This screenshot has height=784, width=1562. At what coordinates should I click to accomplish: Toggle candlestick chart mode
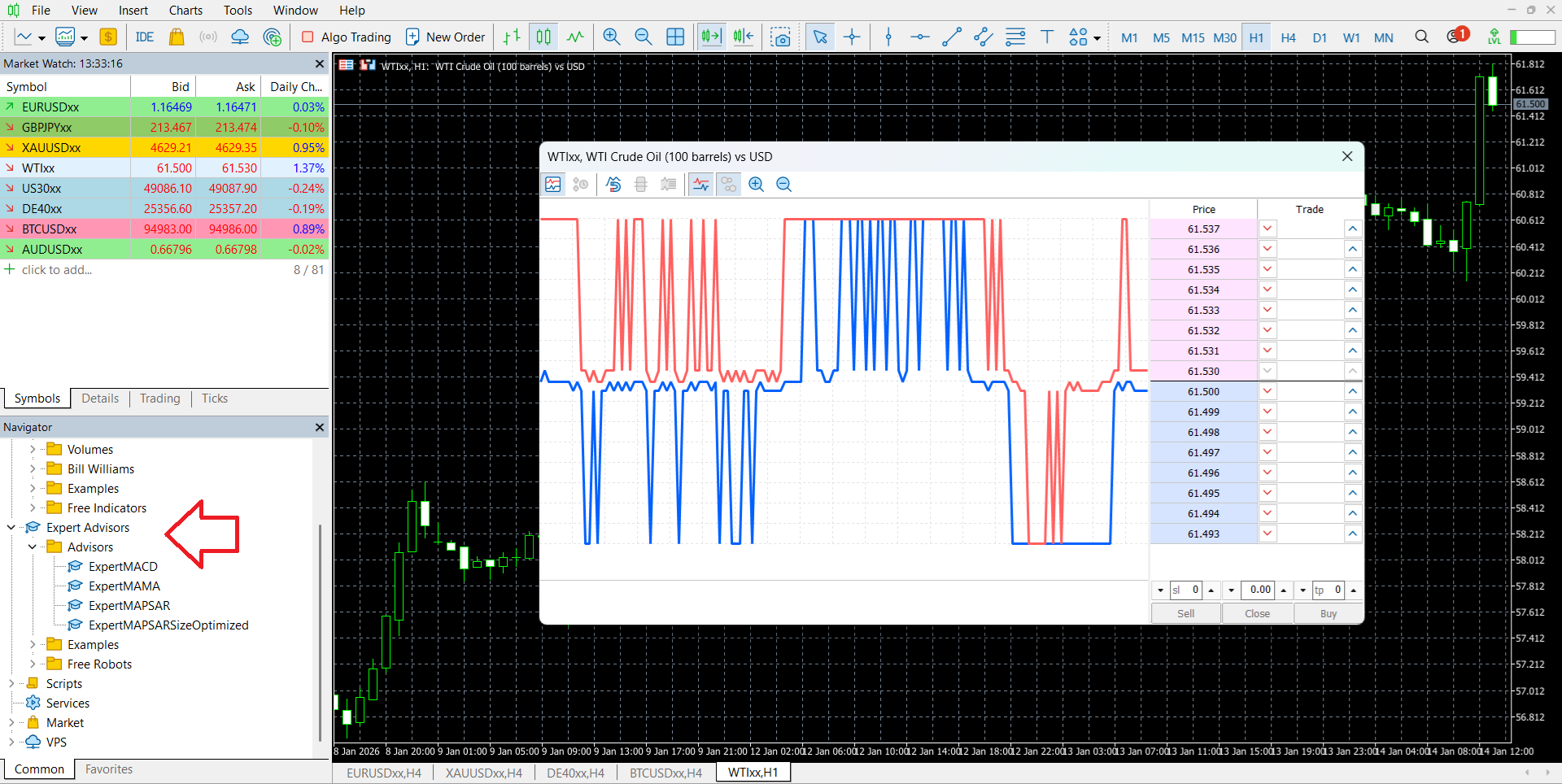pos(543,37)
